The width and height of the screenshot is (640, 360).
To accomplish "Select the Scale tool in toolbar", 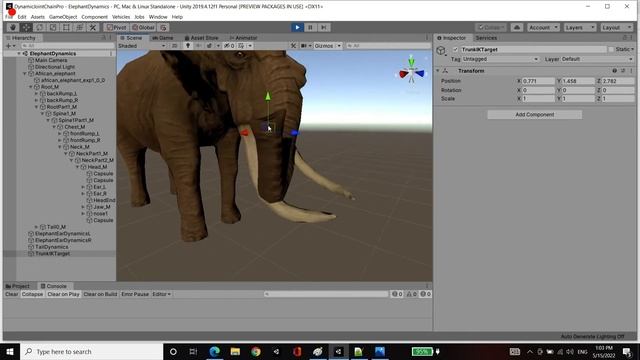I will [53, 27].
